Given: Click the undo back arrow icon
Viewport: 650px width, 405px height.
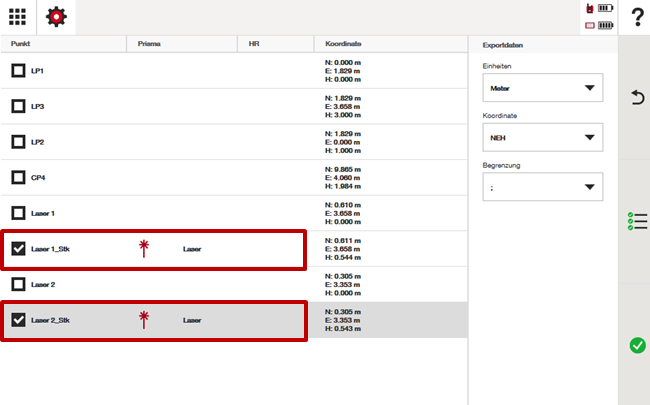Looking at the screenshot, I should tap(636, 97).
